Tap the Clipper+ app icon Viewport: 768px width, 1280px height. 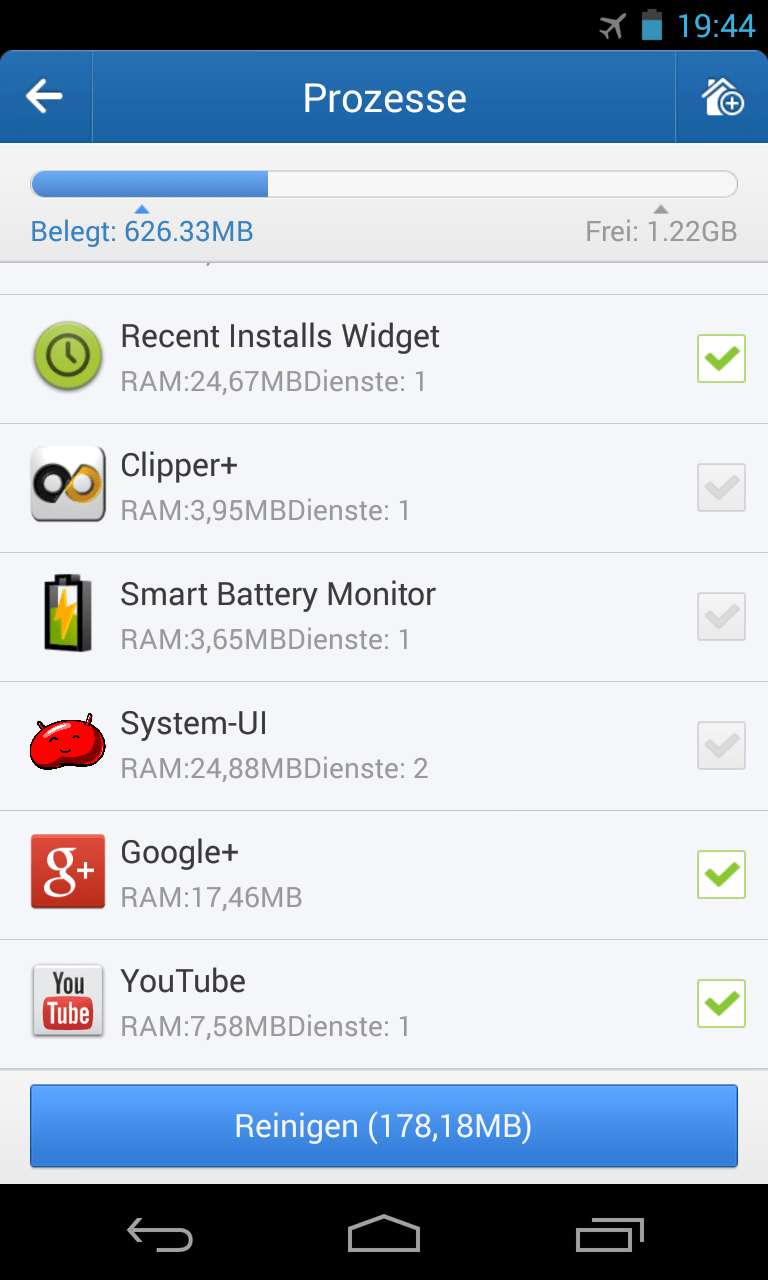[x=68, y=485]
